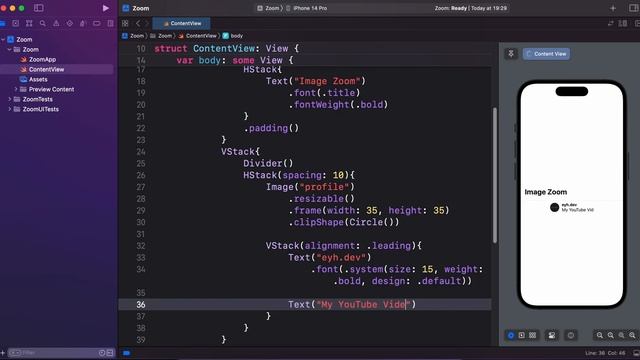Expand the ZoomUITests folder

(10, 109)
